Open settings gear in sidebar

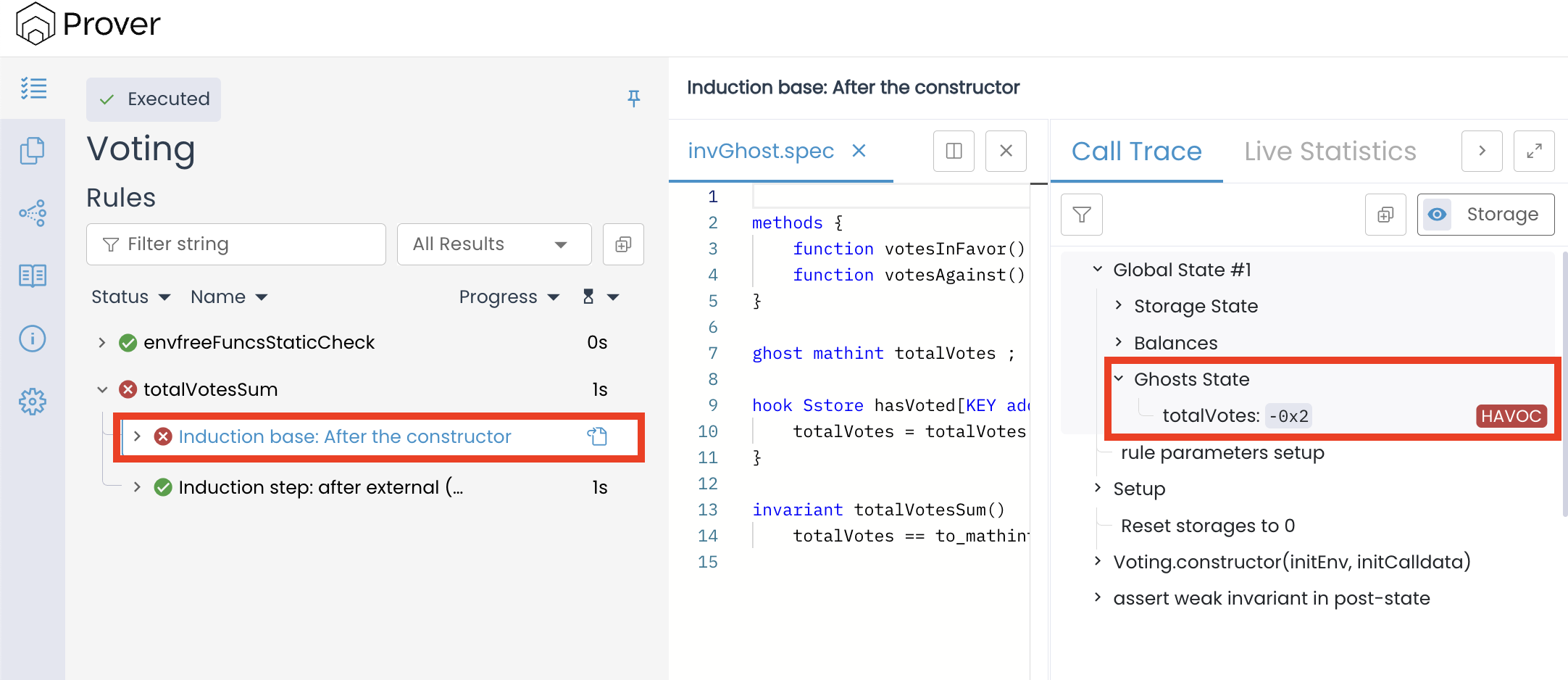[33, 401]
